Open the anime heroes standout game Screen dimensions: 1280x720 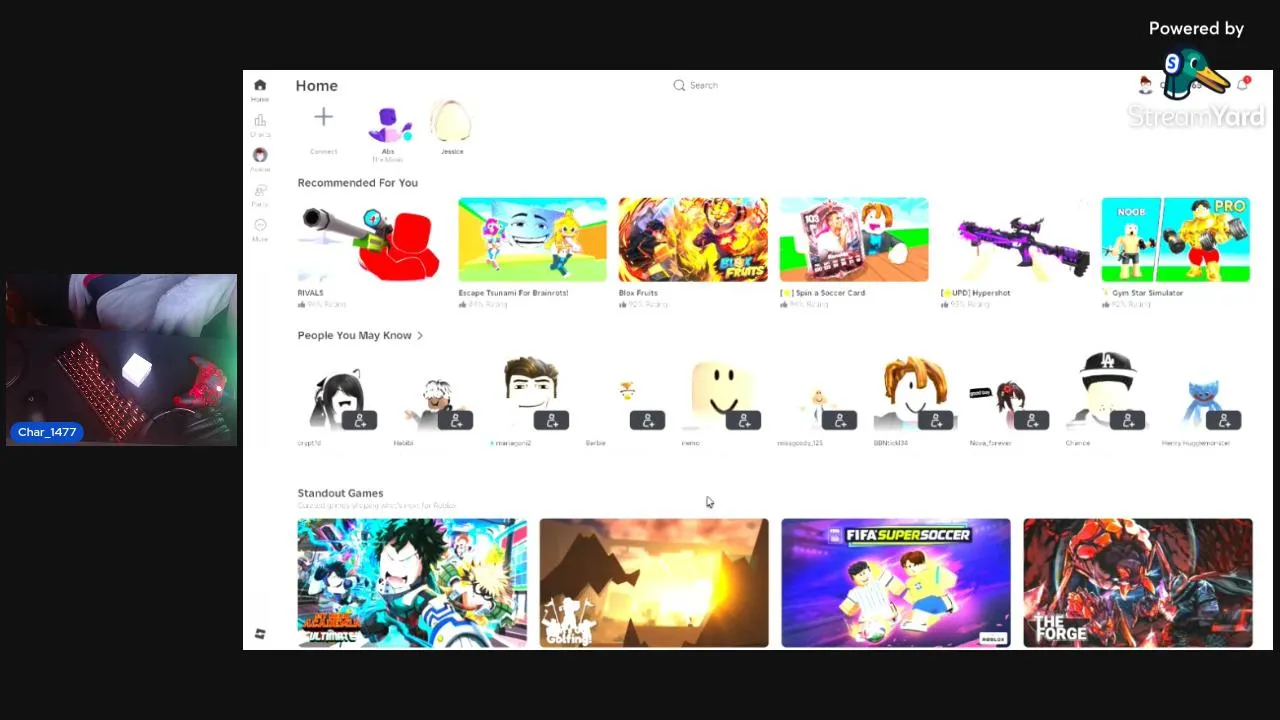pyautogui.click(x=412, y=583)
